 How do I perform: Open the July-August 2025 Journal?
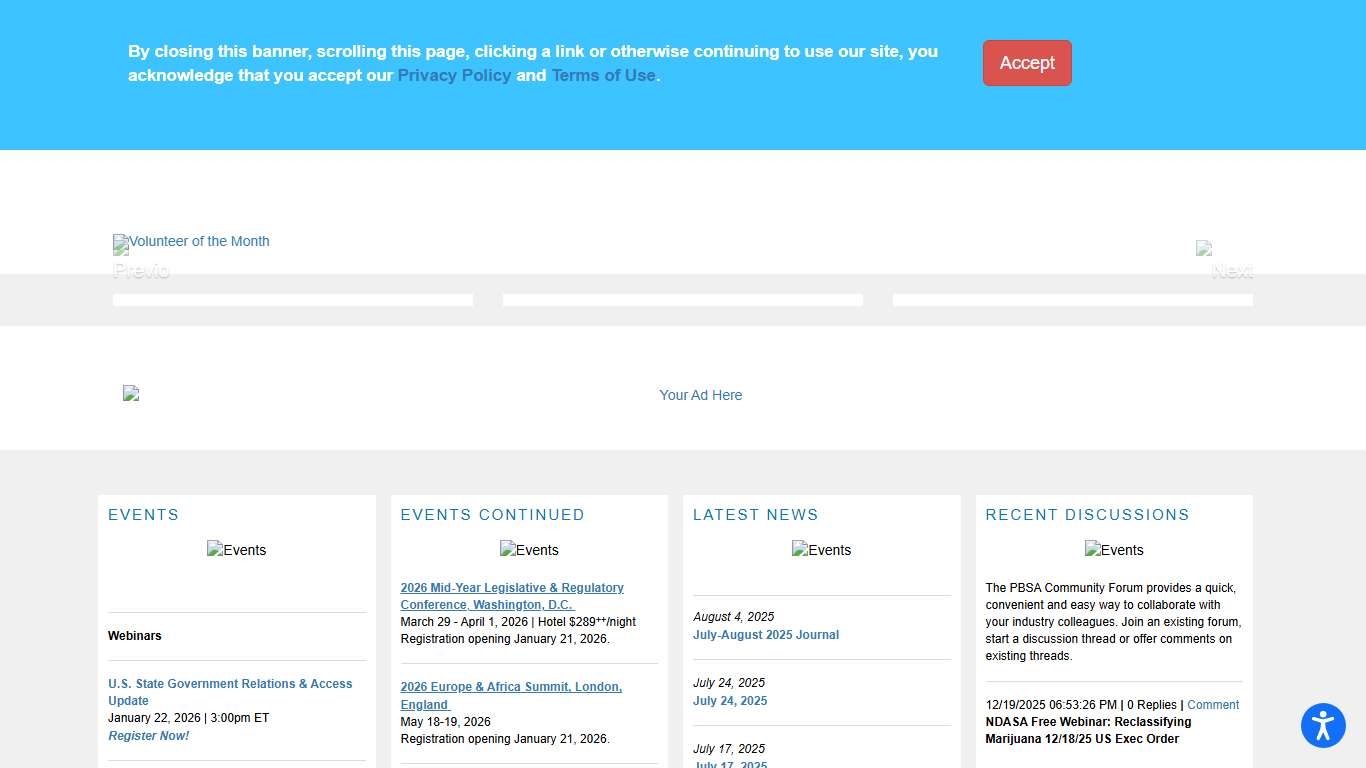(x=766, y=634)
